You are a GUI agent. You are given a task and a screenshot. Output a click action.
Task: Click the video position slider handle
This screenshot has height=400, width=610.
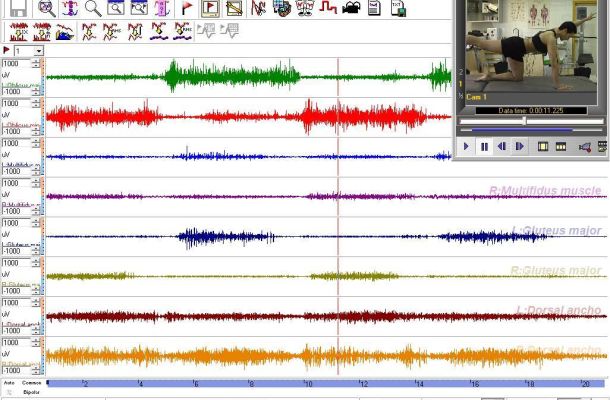point(524,121)
